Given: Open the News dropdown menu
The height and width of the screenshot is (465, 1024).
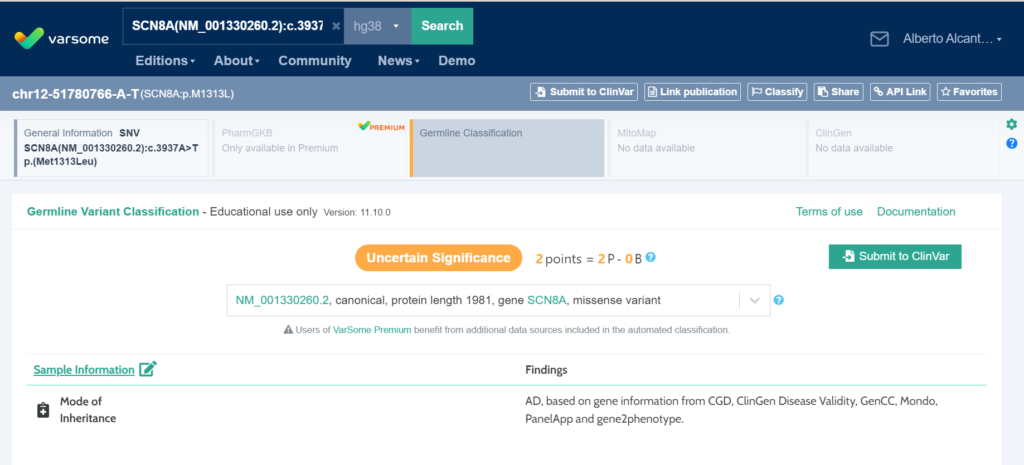Looking at the screenshot, I should [x=399, y=61].
